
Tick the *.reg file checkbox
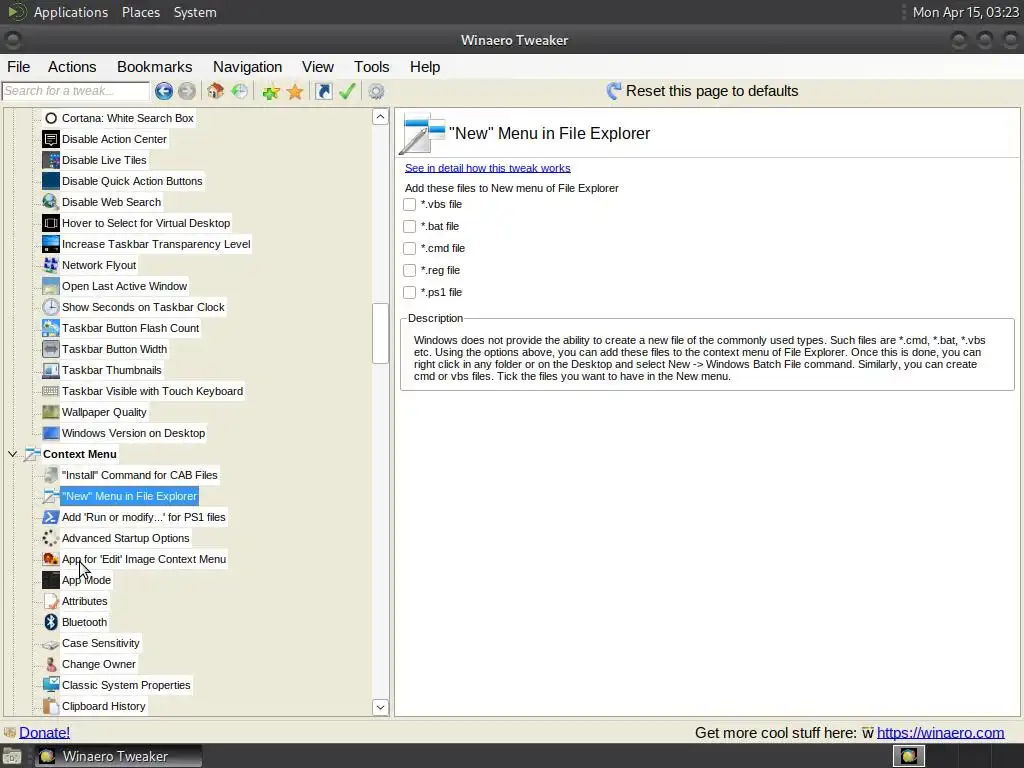(x=409, y=270)
